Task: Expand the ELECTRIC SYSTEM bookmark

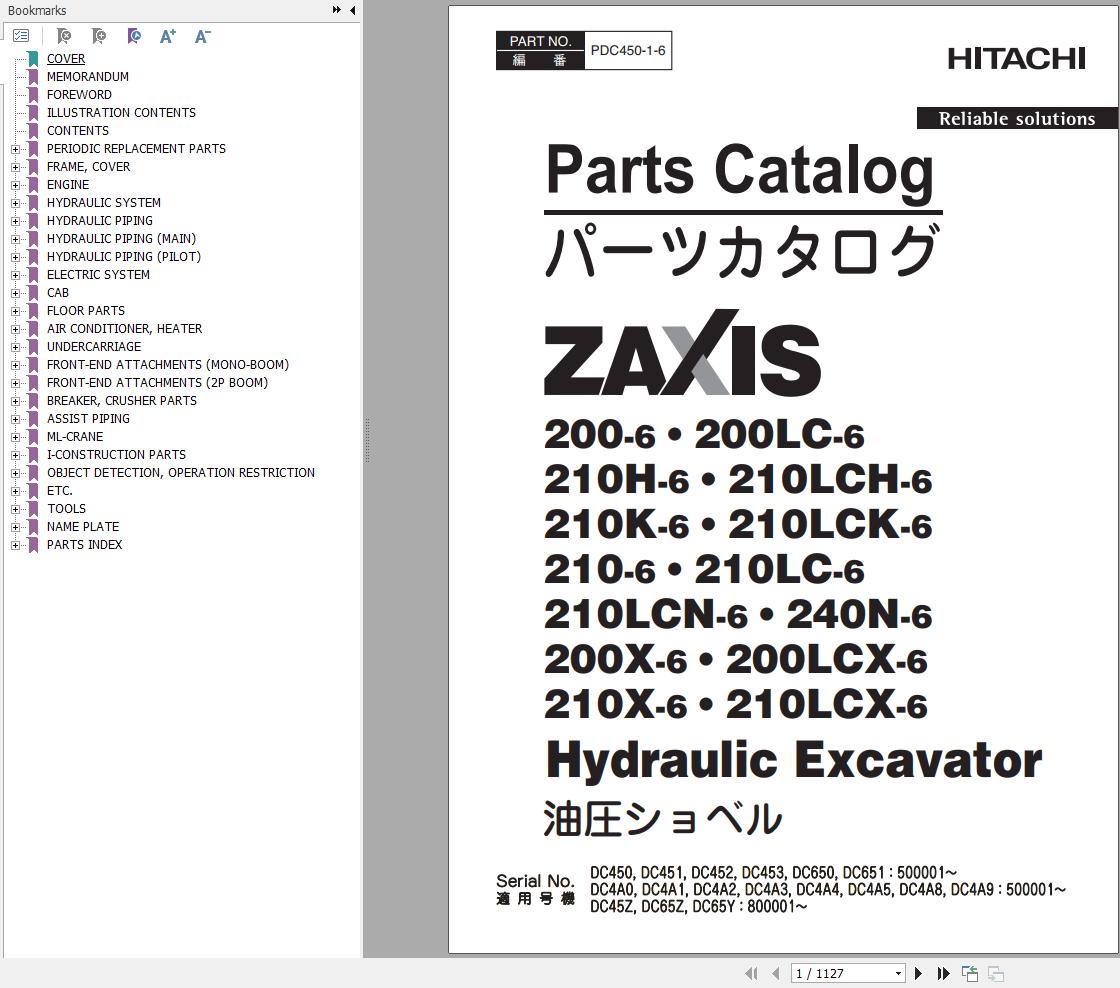Action: click(x=16, y=275)
